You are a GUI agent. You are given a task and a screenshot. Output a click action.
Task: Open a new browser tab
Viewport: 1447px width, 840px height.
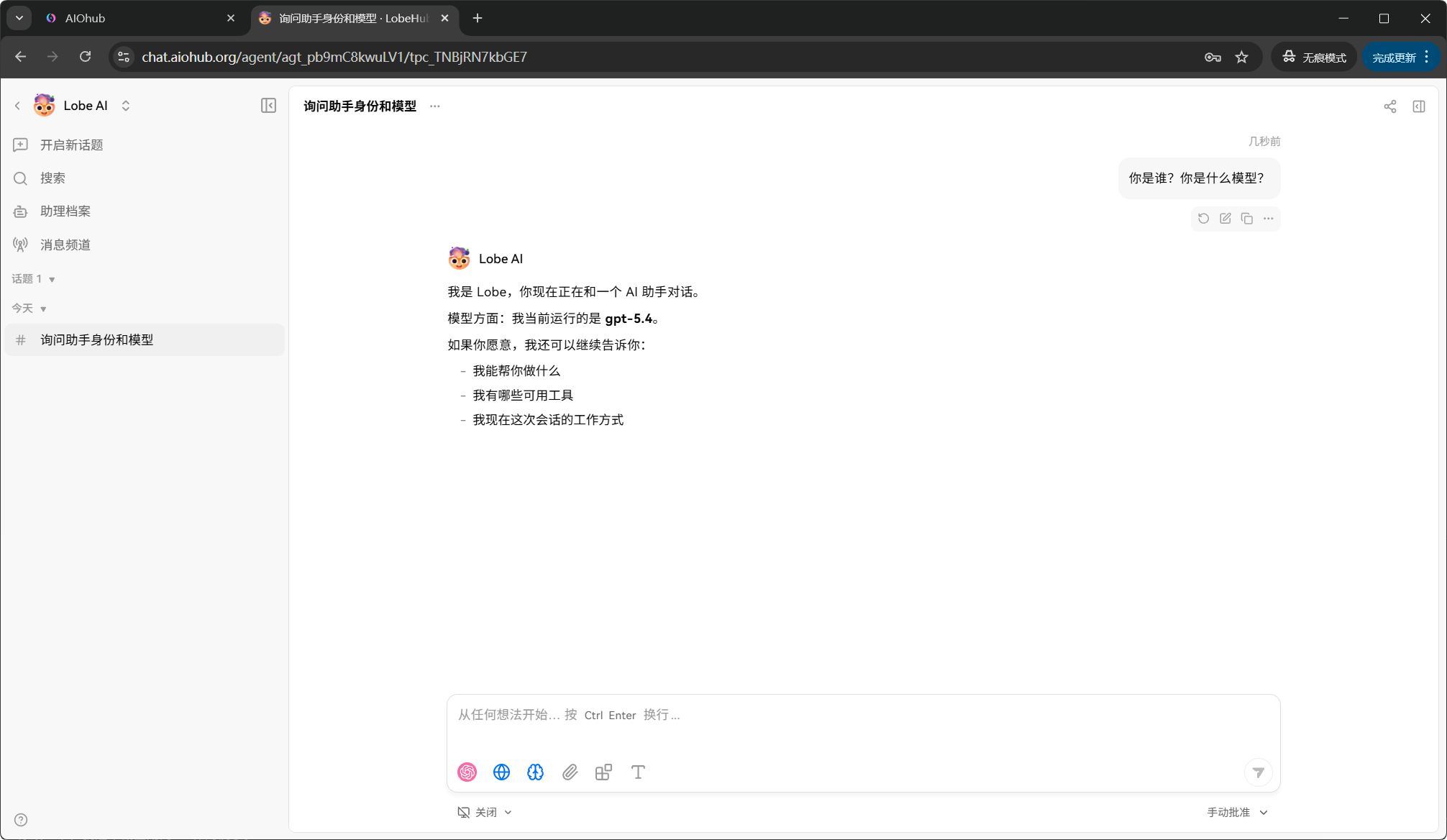(x=478, y=18)
